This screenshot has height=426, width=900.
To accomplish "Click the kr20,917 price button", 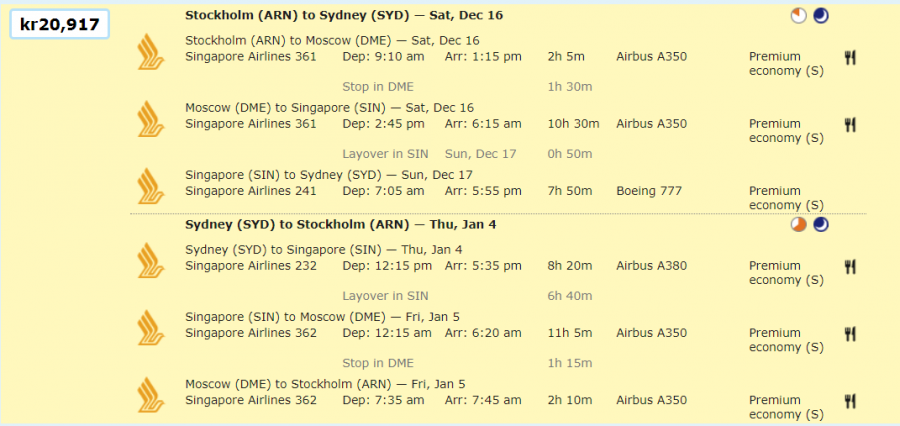I will pos(60,24).
